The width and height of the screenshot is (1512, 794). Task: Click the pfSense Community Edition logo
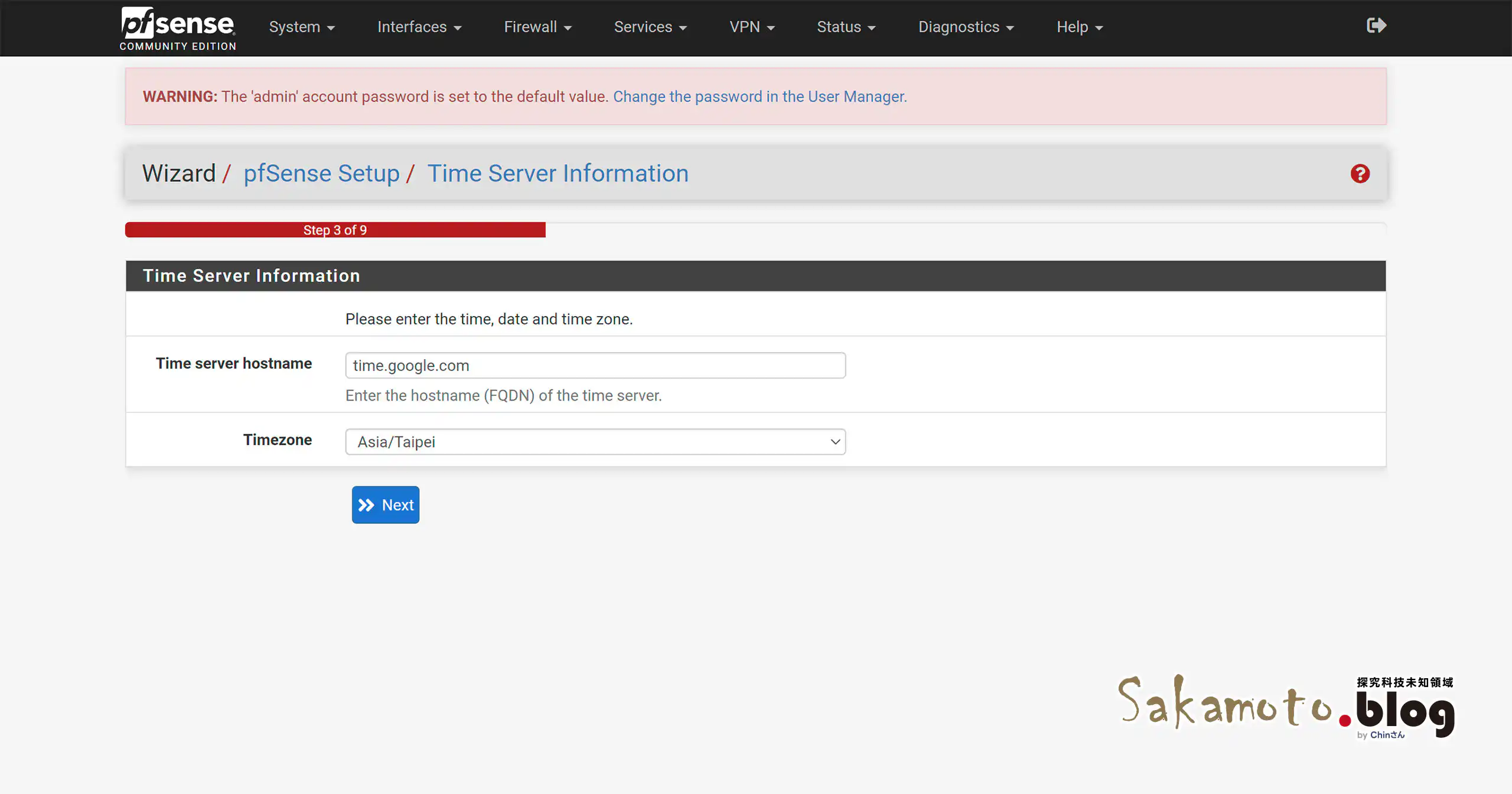177,27
